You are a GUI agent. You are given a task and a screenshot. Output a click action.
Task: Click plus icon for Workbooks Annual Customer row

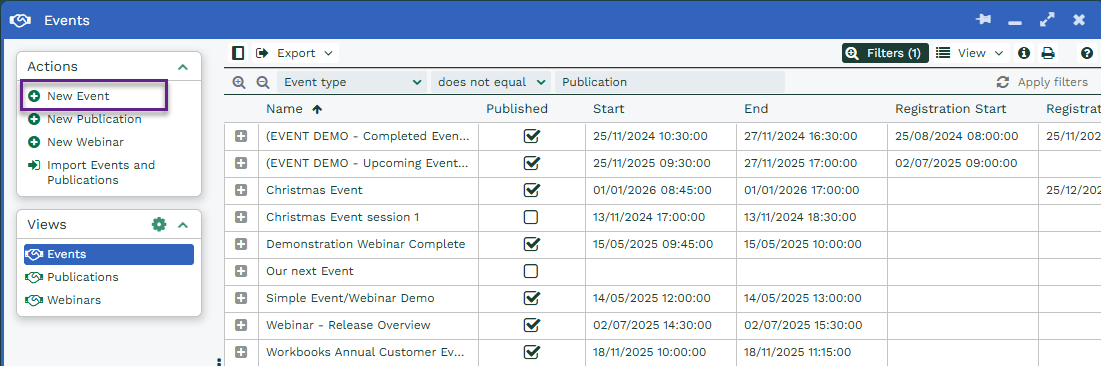pos(241,352)
